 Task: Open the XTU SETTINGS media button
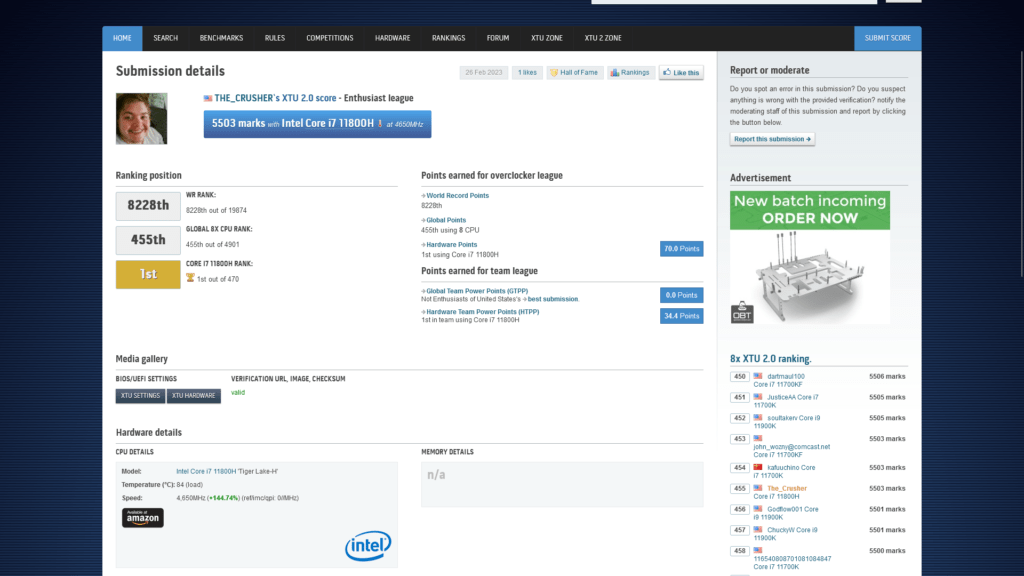tap(140, 396)
